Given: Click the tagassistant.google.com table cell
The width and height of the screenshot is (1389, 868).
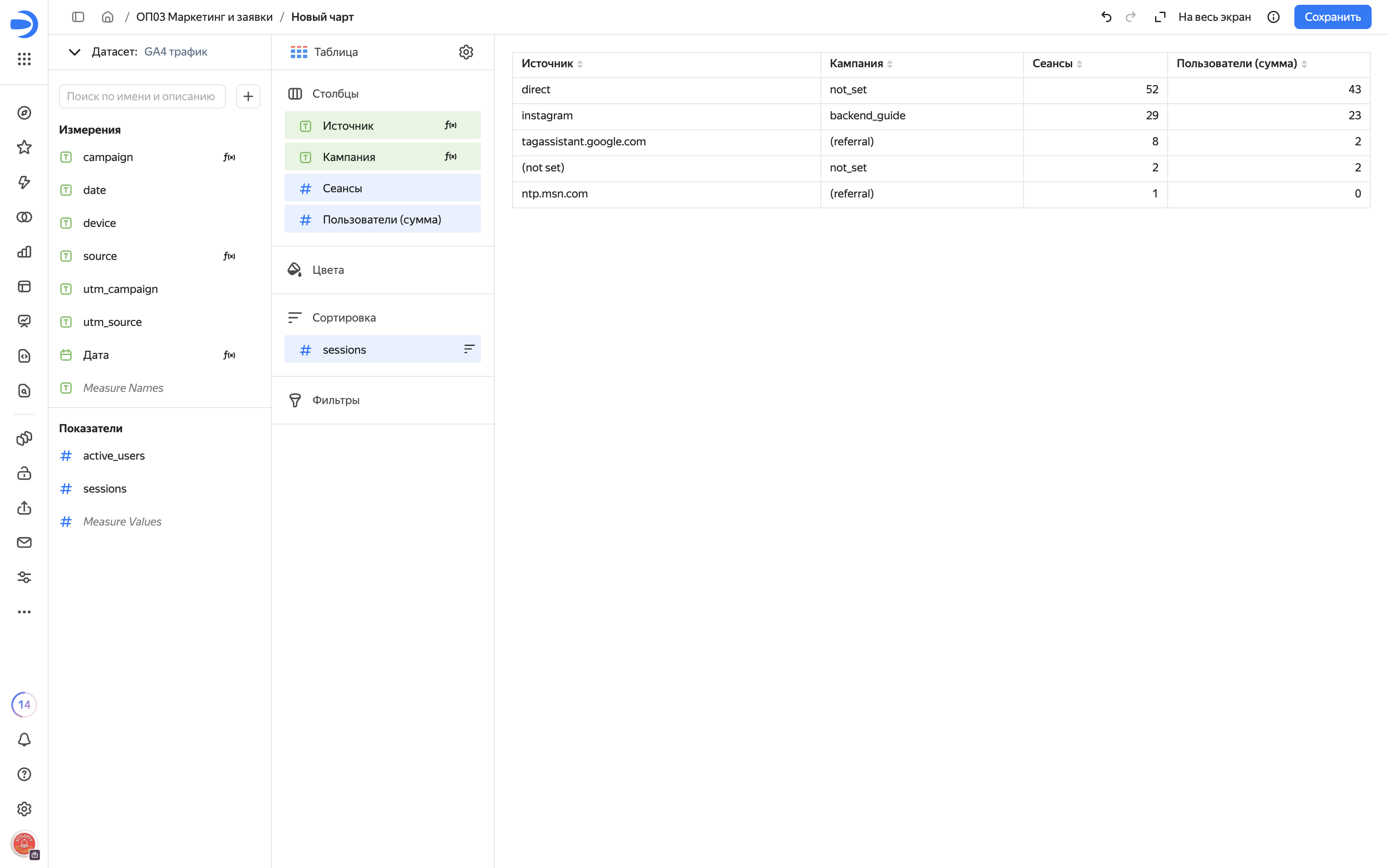Looking at the screenshot, I should (x=666, y=142).
